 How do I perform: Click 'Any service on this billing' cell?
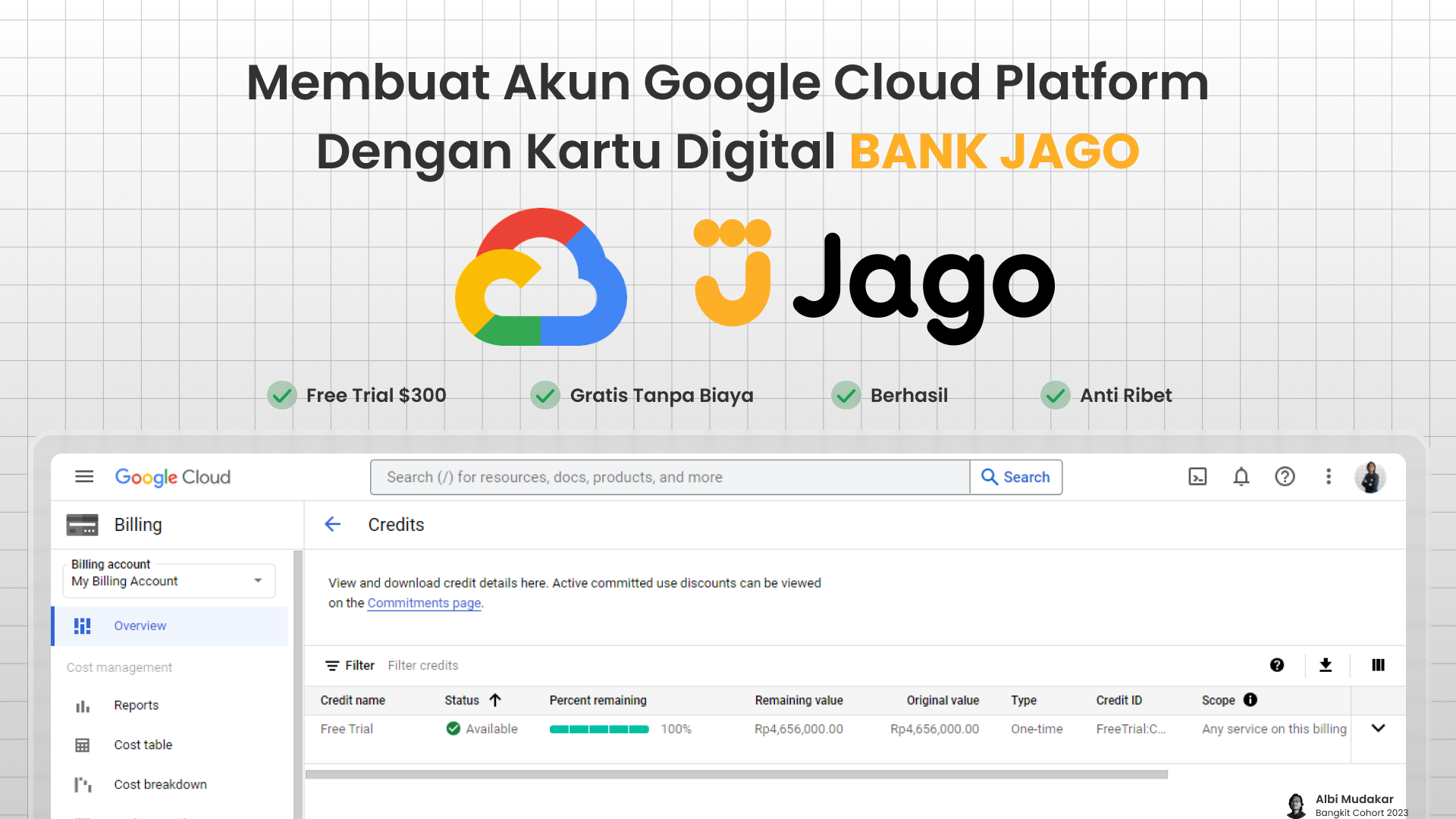point(1274,729)
